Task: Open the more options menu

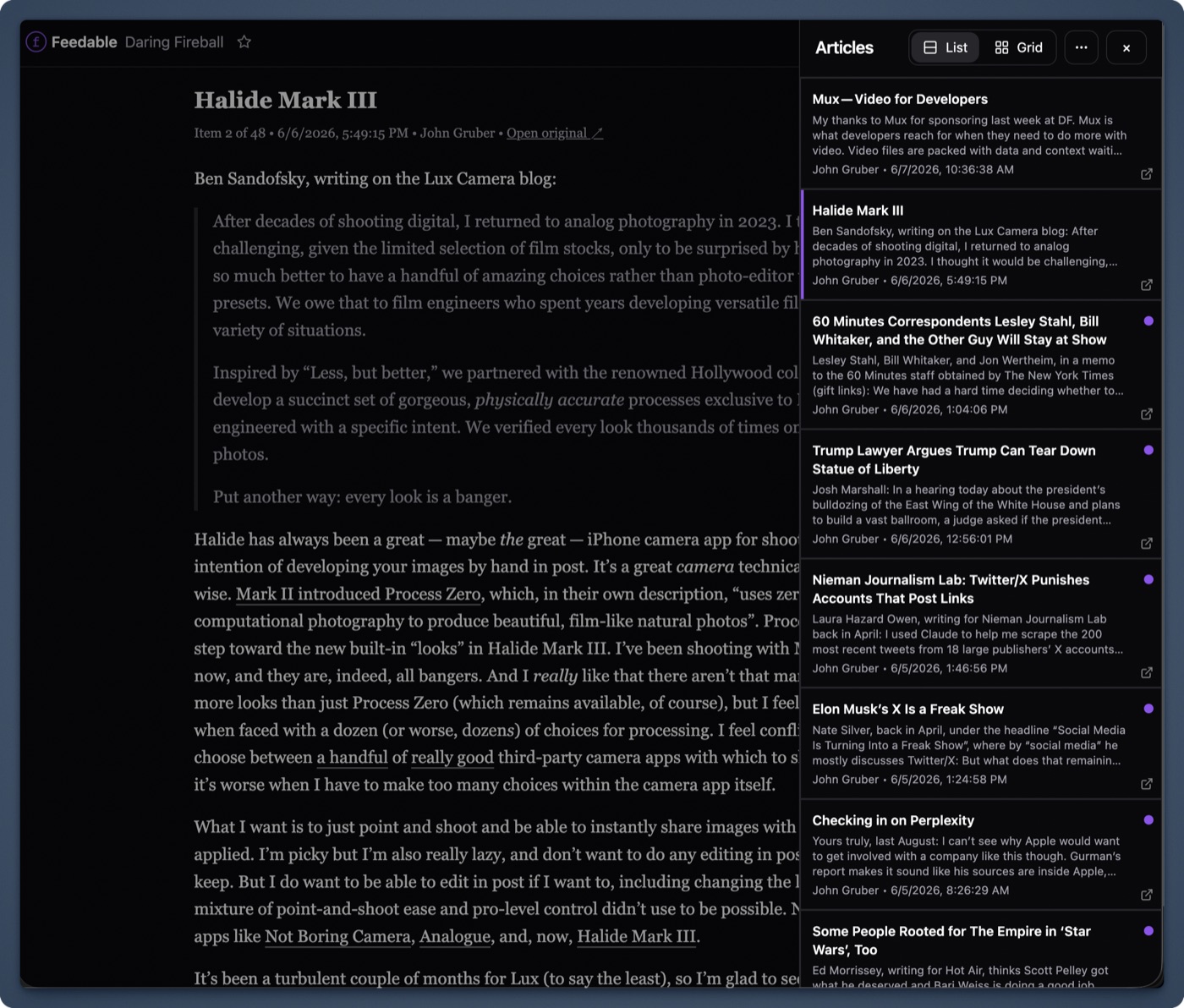Action: pos(1081,47)
